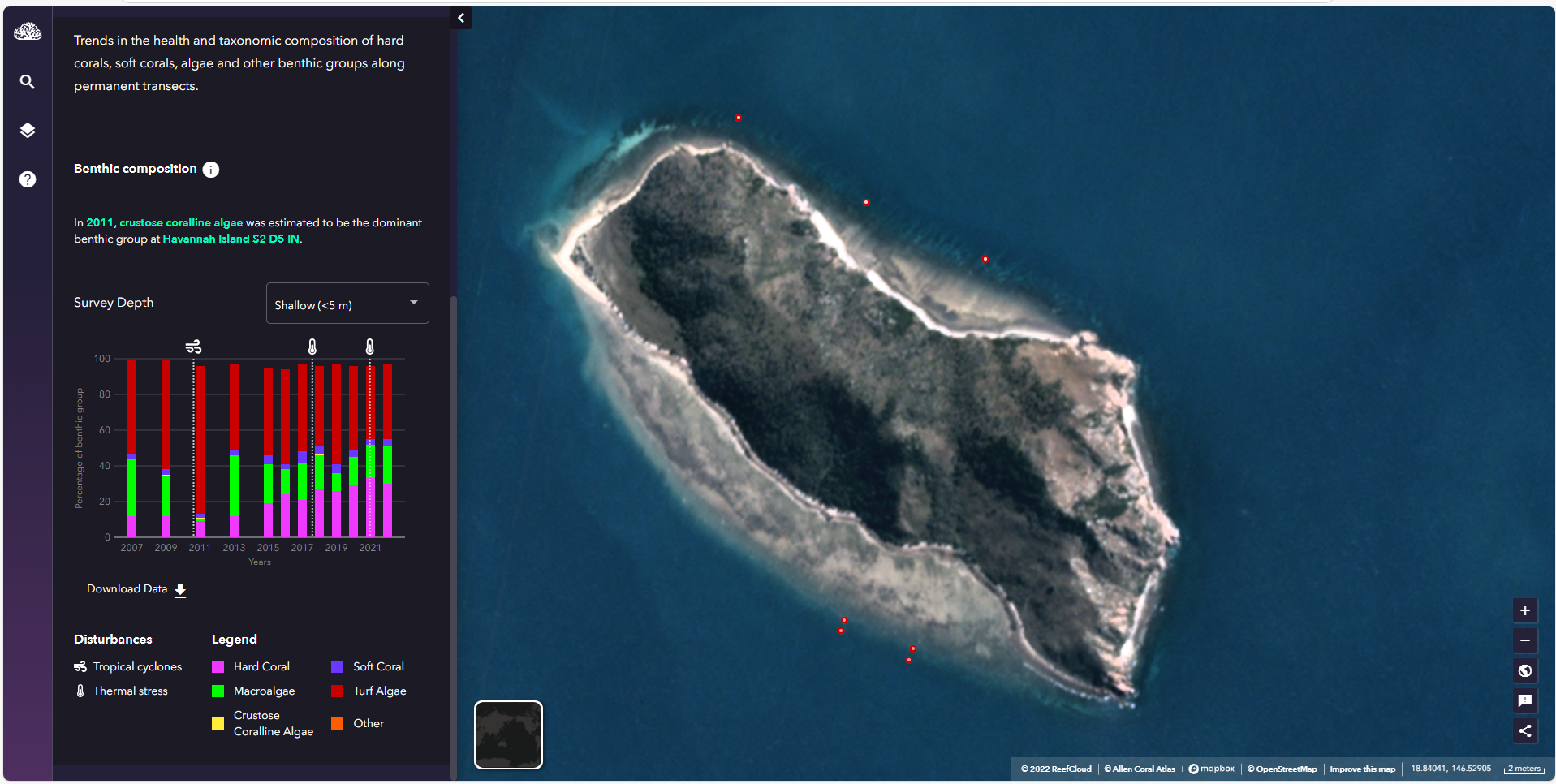This screenshot has width=1556, height=784.
Task: Open the help question mark icon
Action: click(28, 179)
